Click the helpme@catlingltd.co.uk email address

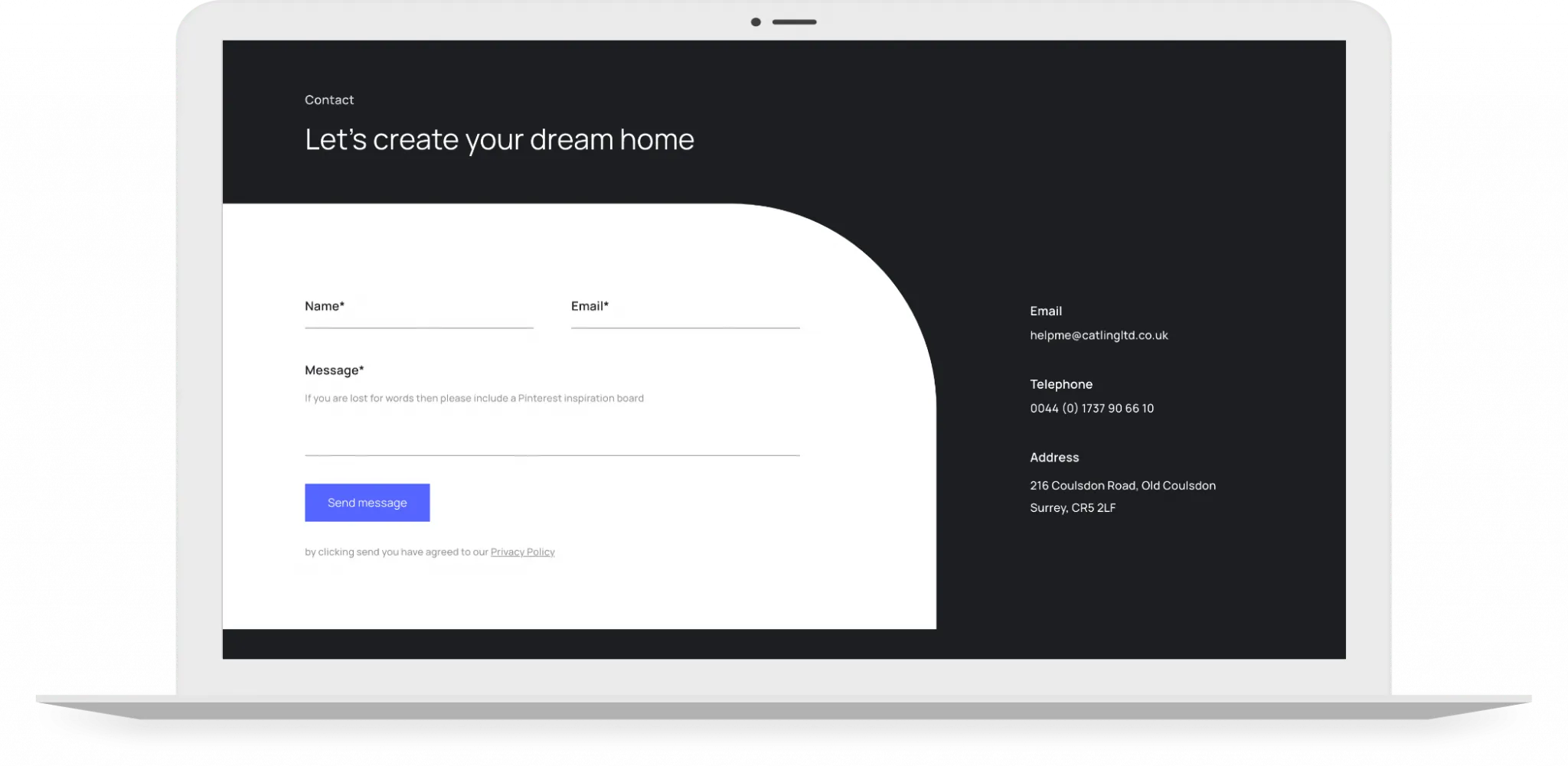coord(1099,335)
